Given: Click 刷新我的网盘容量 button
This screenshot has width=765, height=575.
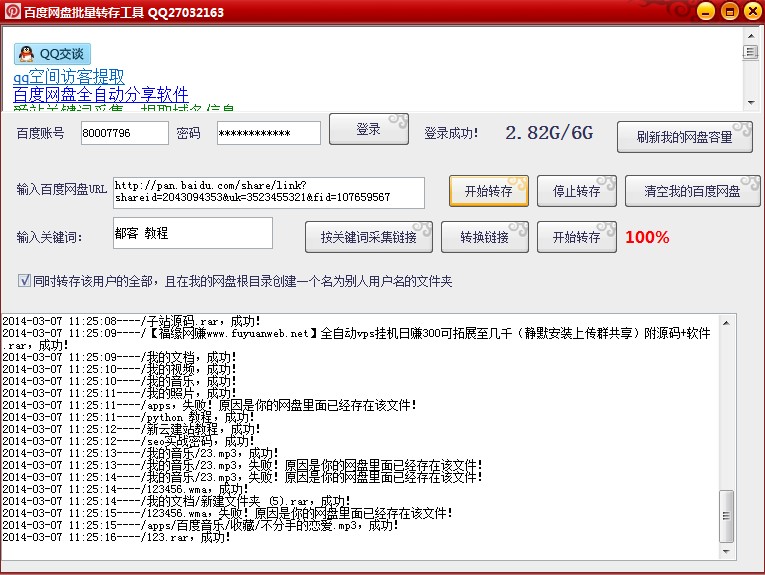Looking at the screenshot, I should tap(684, 137).
